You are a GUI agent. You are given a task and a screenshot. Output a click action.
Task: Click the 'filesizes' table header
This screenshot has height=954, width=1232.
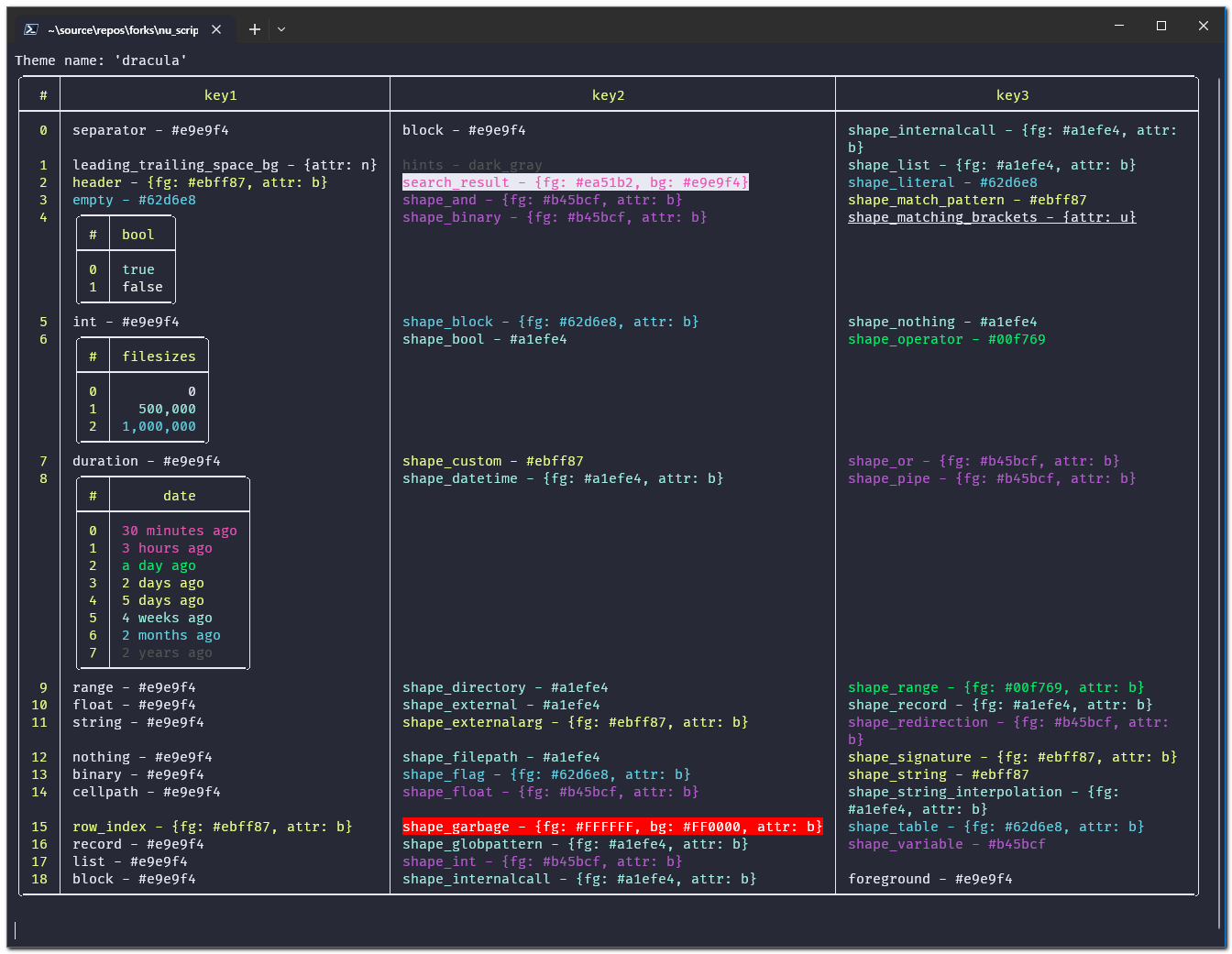(159, 356)
